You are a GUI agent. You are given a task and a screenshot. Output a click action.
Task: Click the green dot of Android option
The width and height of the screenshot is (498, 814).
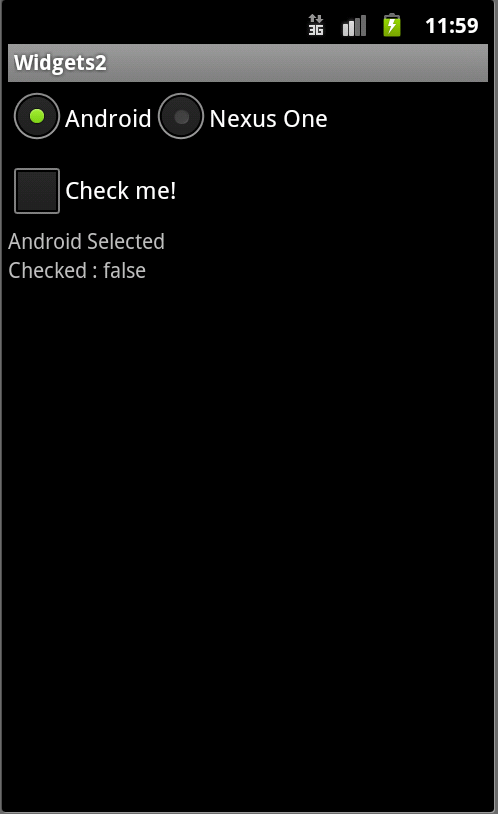pyautogui.click(x=37, y=116)
